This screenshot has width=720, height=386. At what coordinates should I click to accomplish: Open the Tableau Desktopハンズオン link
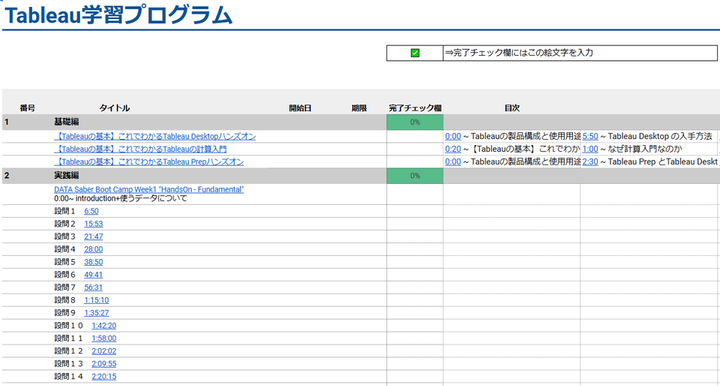(155, 136)
